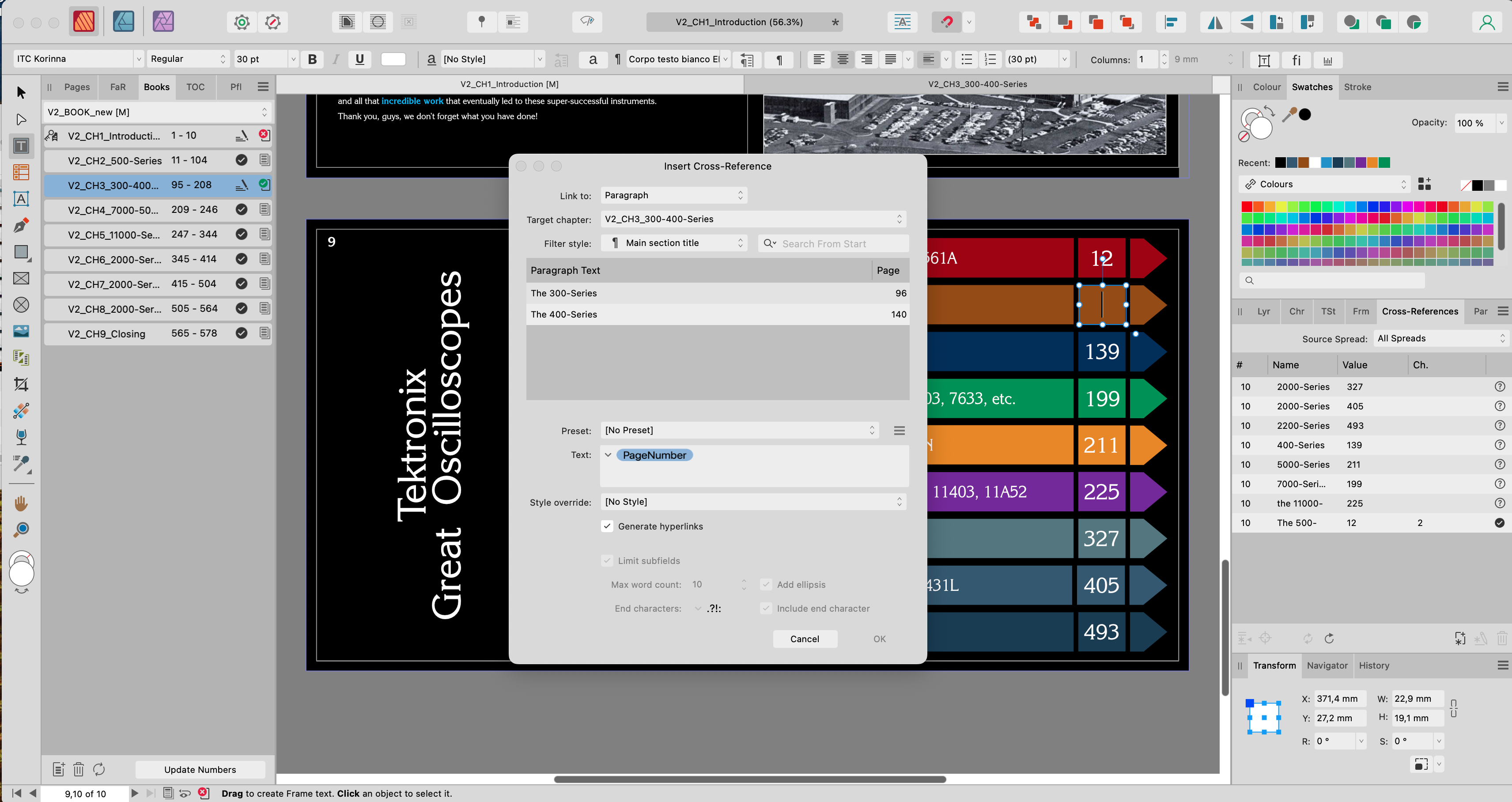Click the help icon on 400-Series cross-reference row
This screenshot has width=1512, height=802.
(x=1499, y=444)
